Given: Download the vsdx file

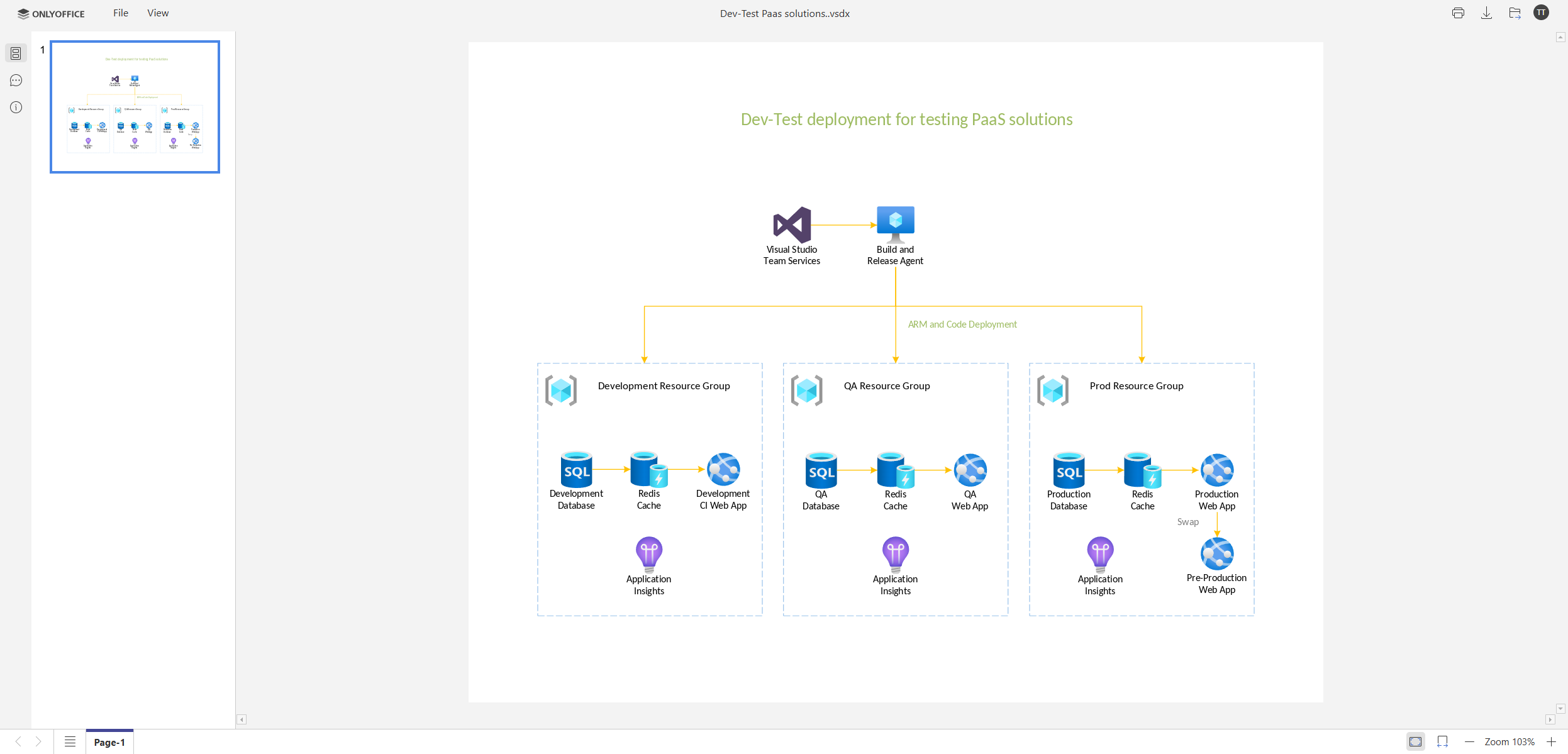Looking at the screenshot, I should tap(1486, 13).
